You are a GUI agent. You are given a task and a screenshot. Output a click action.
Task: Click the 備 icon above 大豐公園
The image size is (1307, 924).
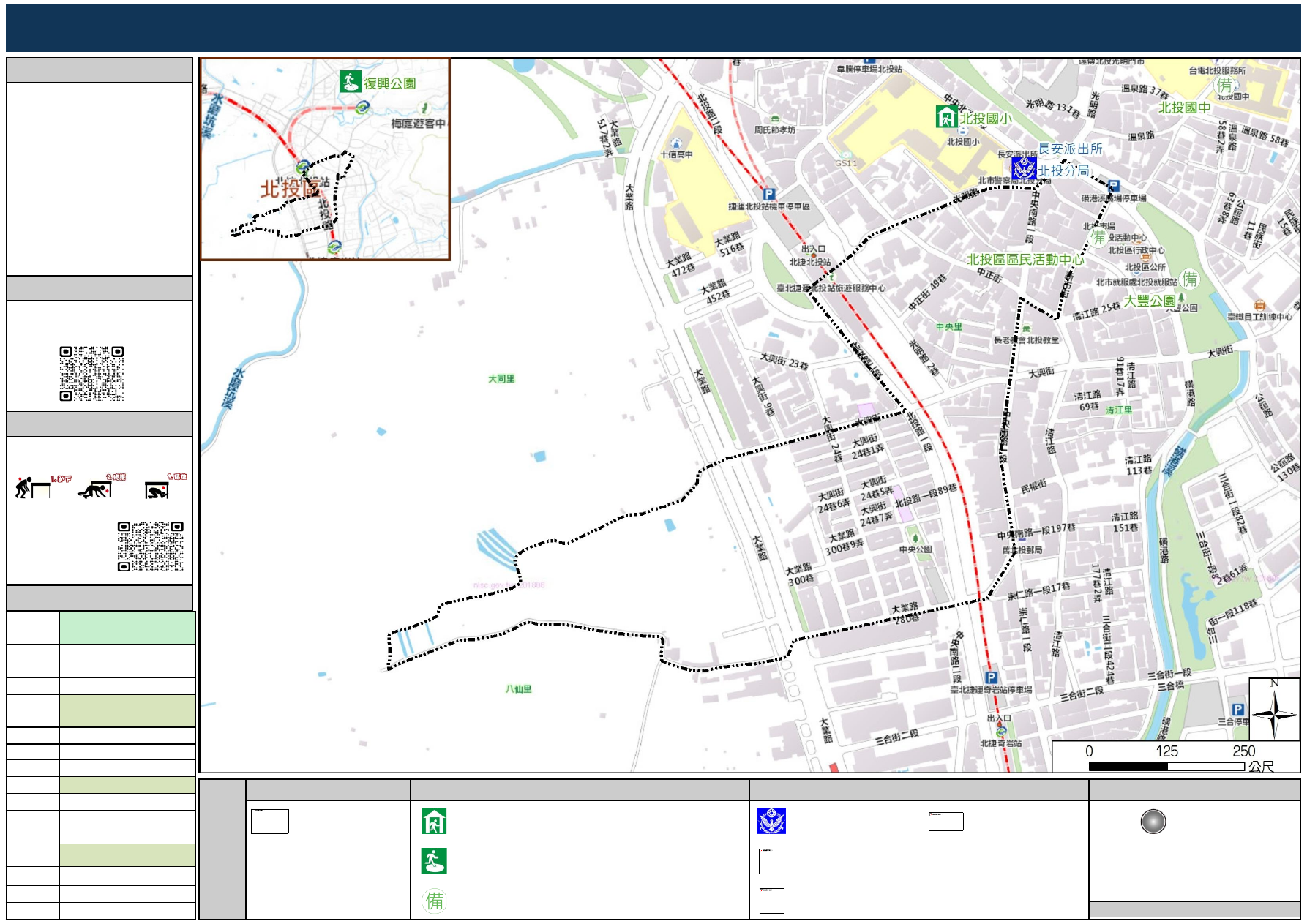[x=1190, y=279]
